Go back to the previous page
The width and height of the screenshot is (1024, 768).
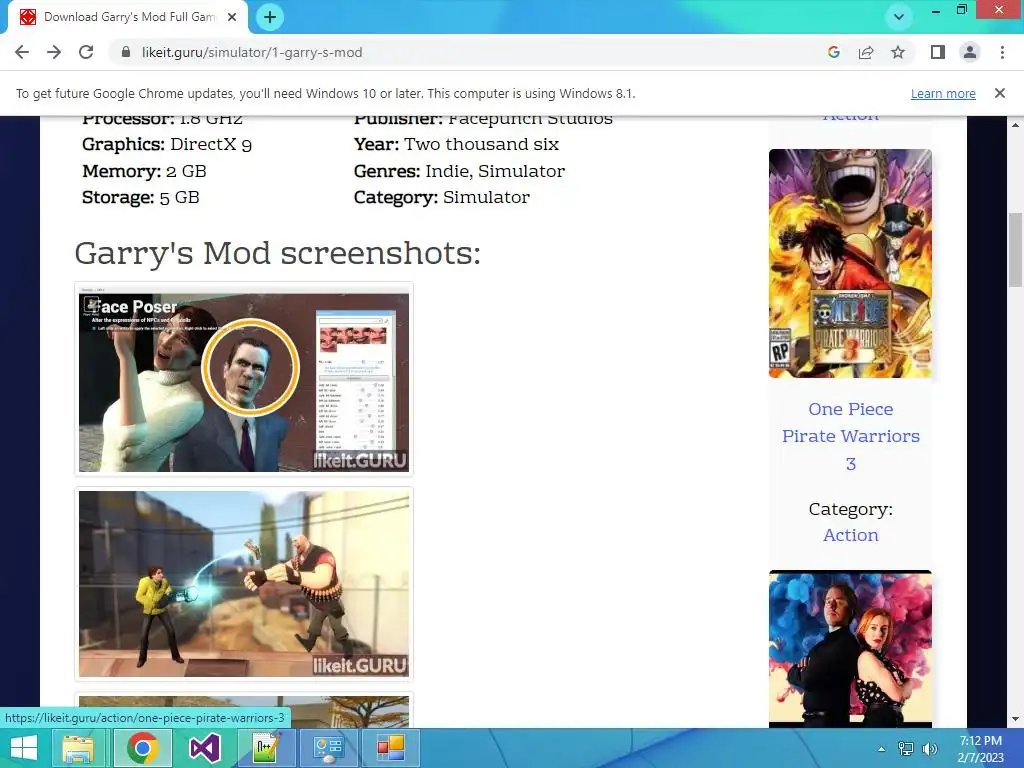click(22, 52)
